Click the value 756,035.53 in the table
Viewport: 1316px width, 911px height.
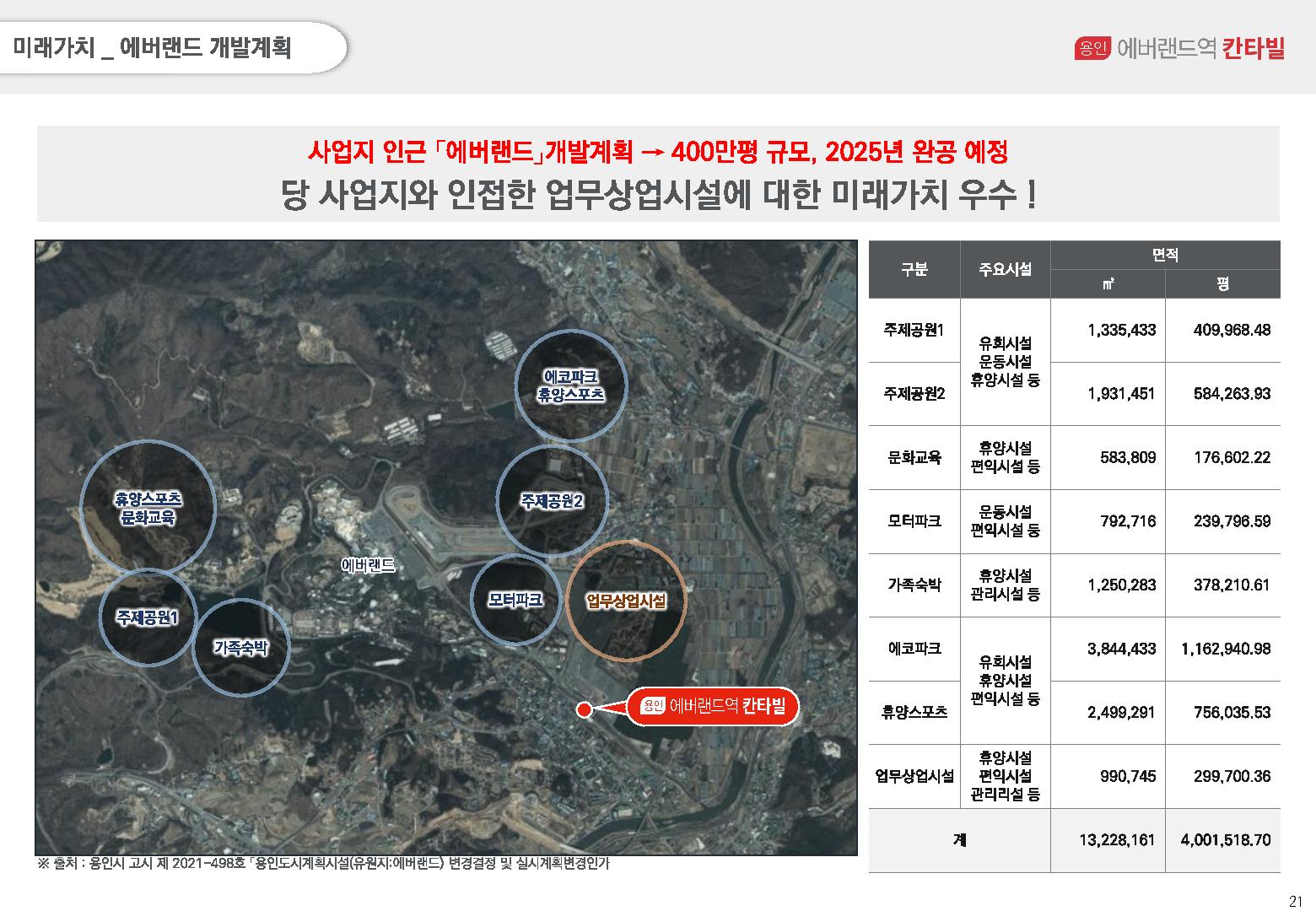tap(1232, 712)
